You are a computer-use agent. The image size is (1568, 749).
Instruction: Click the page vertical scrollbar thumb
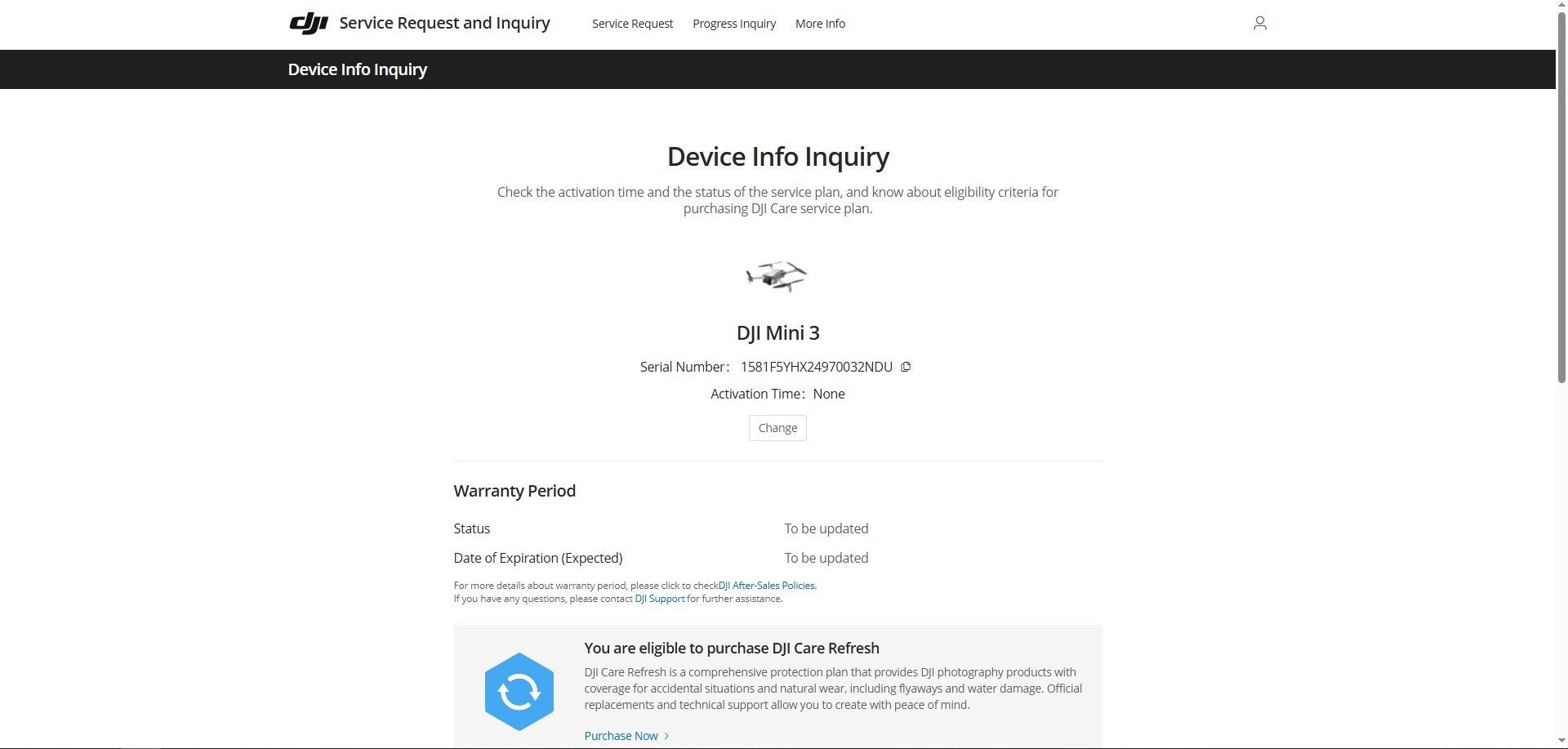pos(1561,196)
